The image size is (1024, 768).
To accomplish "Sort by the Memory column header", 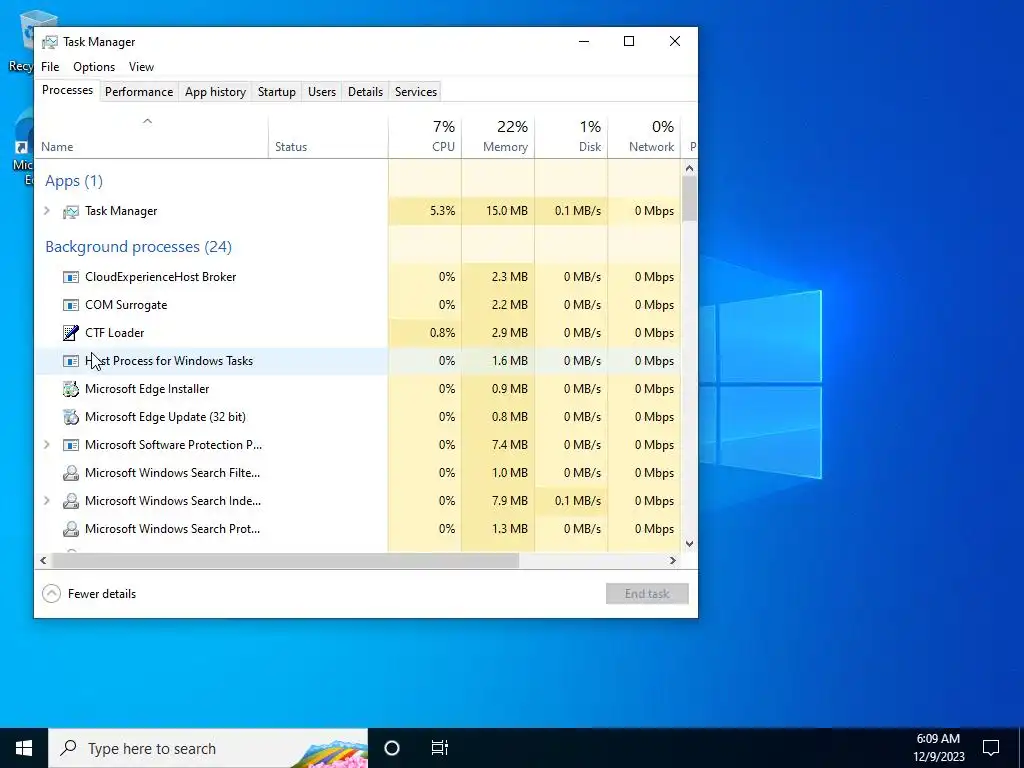I will point(498,137).
